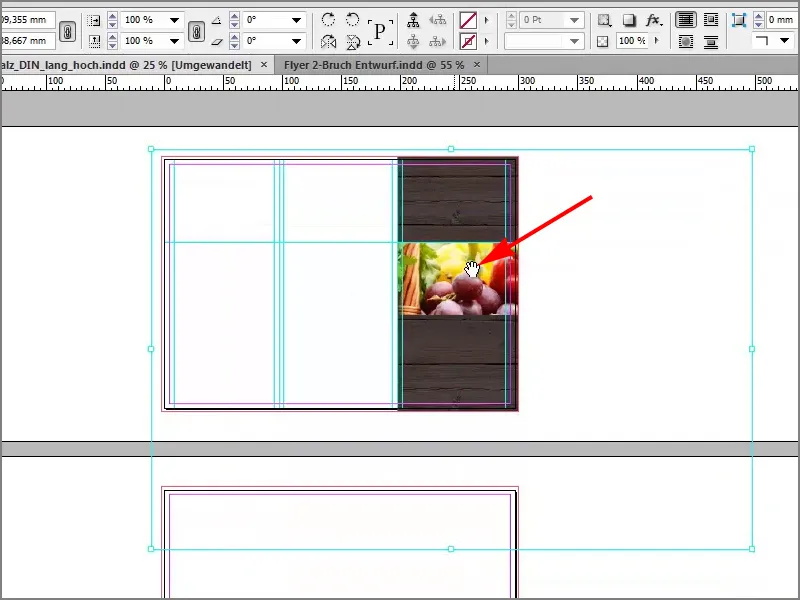The image size is (800, 600).
Task: Open the fx effects menu
Action: 654,20
